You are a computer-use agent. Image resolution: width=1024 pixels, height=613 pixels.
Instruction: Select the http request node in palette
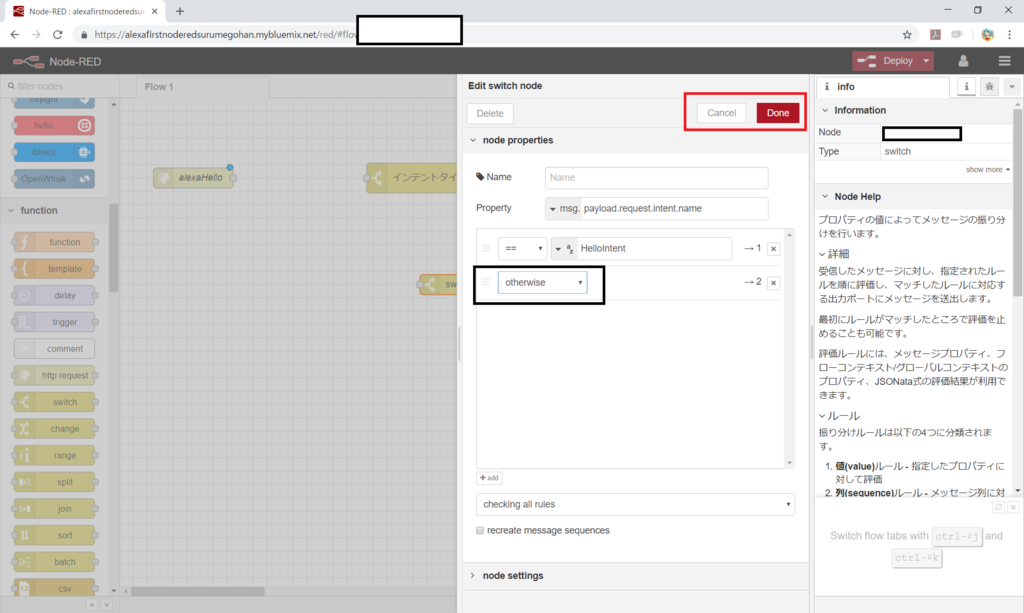pos(54,375)
